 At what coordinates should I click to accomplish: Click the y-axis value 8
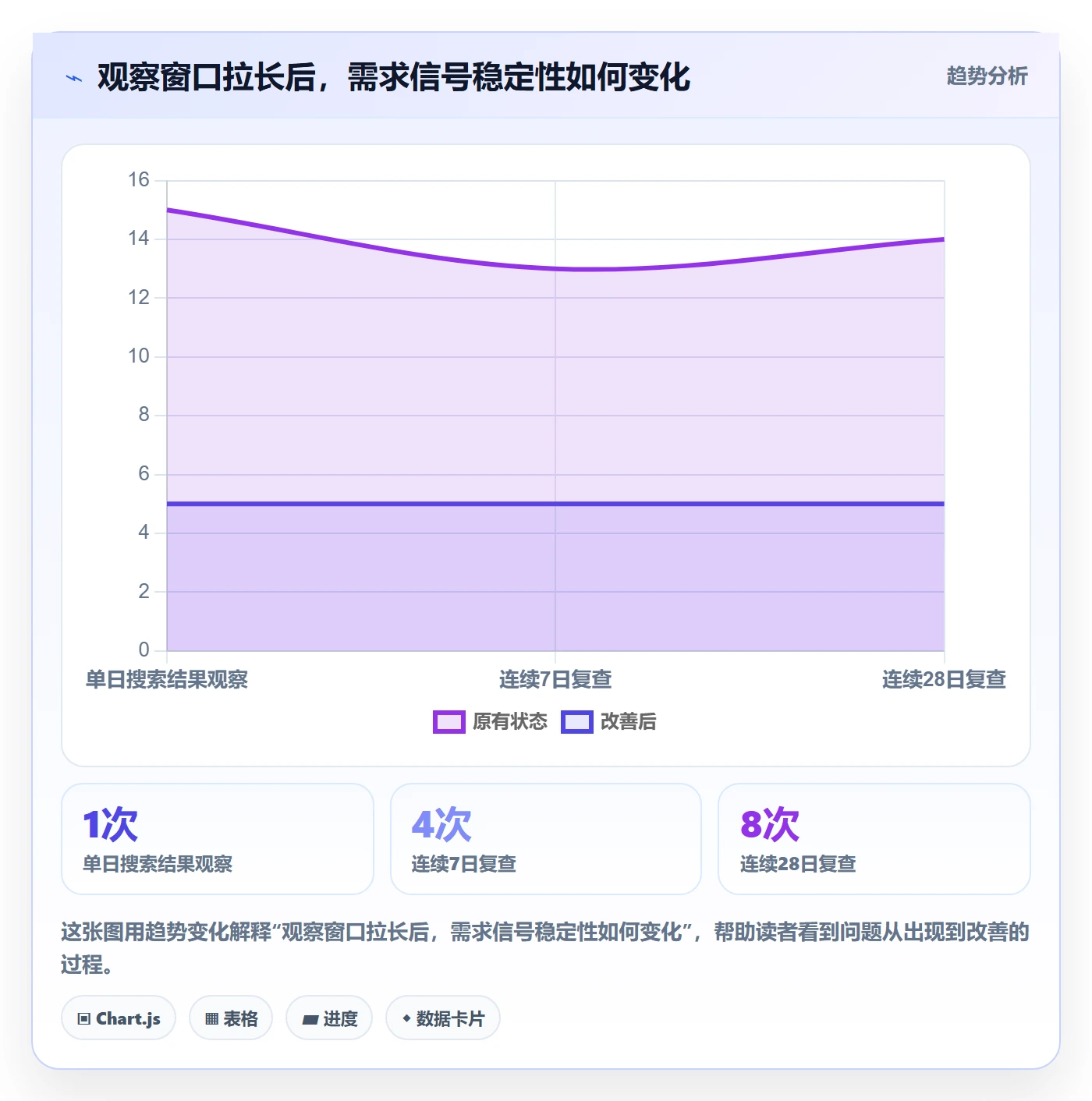tap(144, 415)
